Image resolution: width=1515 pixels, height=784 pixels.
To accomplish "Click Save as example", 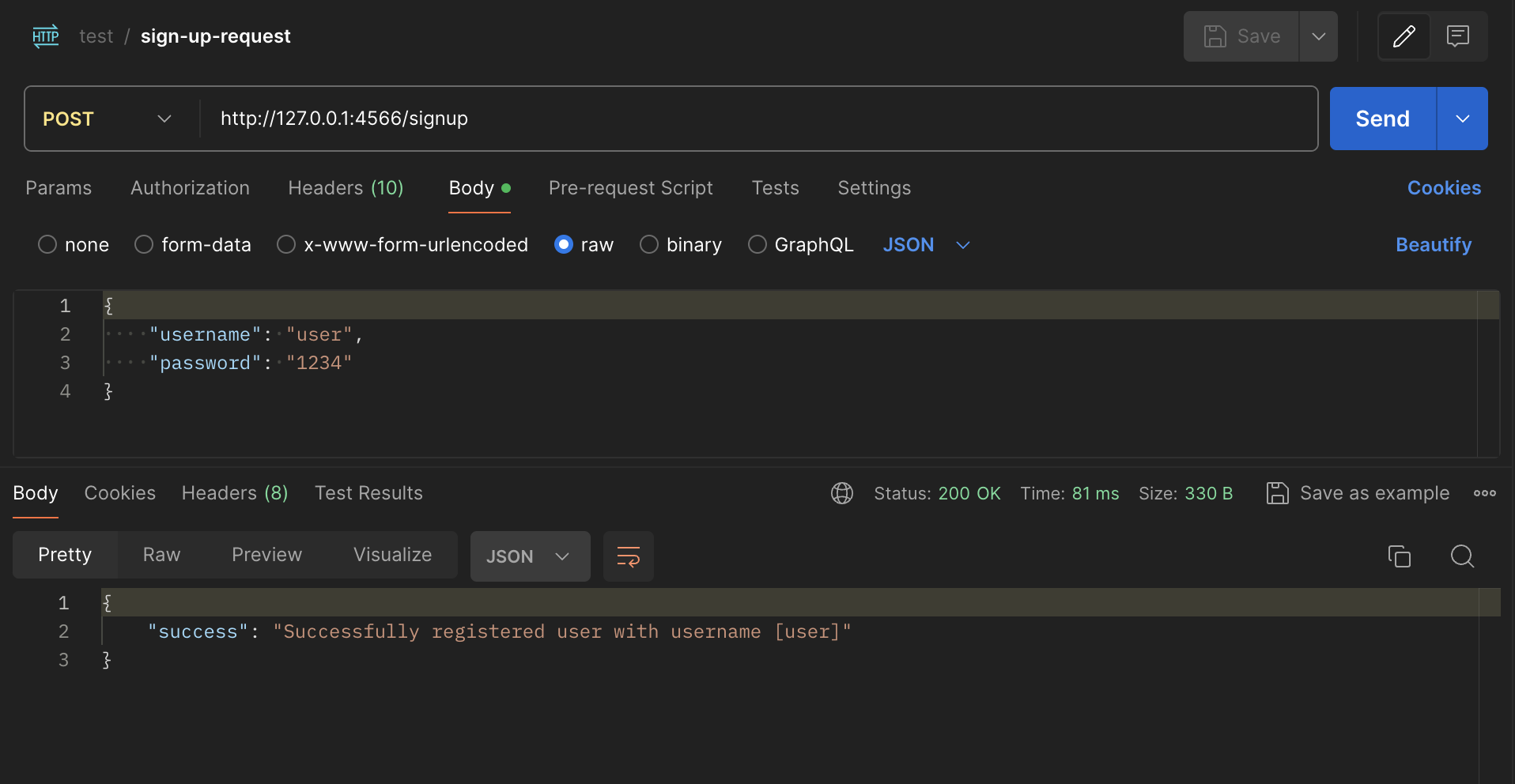I will click(x=1374, y=493).
